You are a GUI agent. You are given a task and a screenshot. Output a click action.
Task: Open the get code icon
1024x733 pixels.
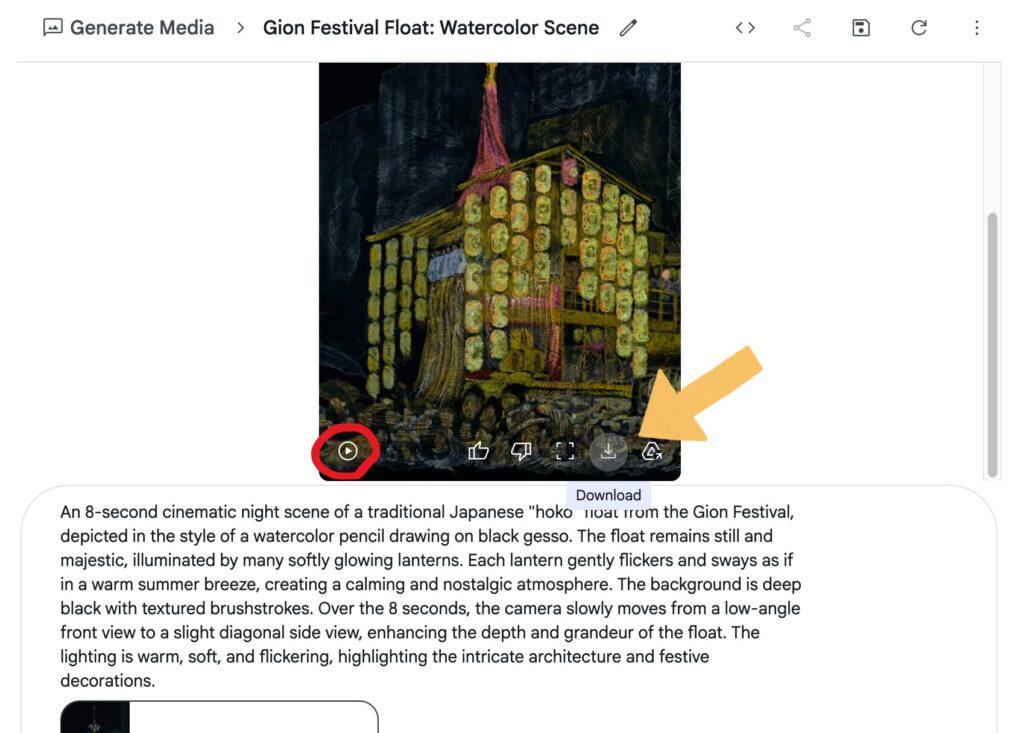point(745,27)
